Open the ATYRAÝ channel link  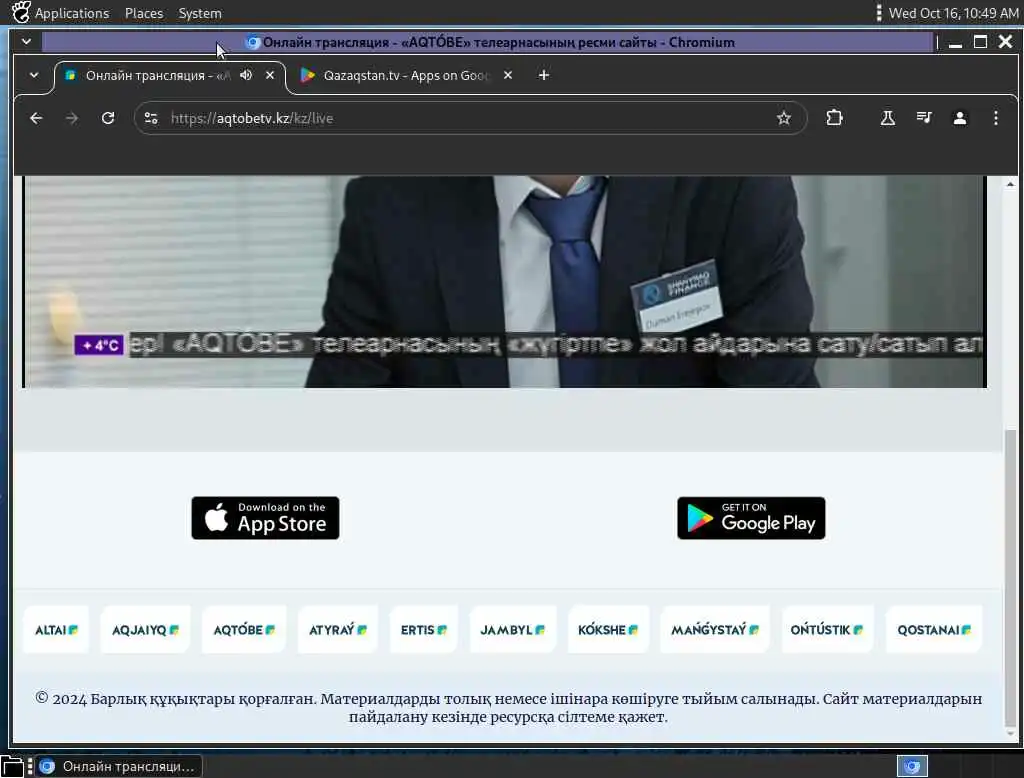click(x=338, y=630)
